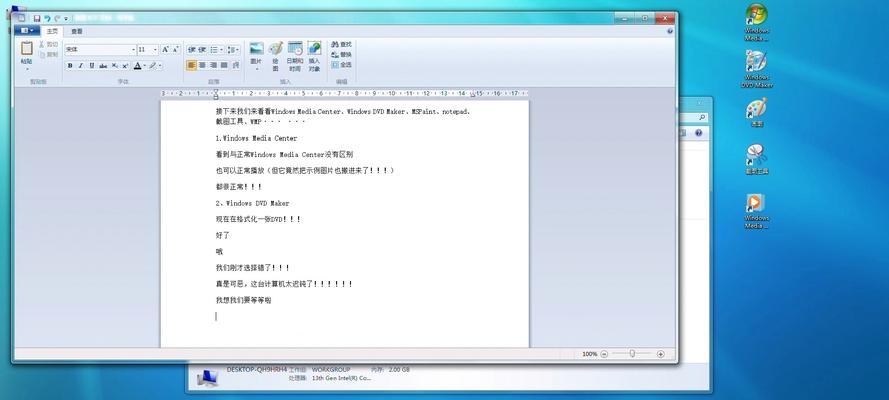889x400 pixels.
Task: Switch to the 查看 ribbon tab
Action: click(77, 32)
